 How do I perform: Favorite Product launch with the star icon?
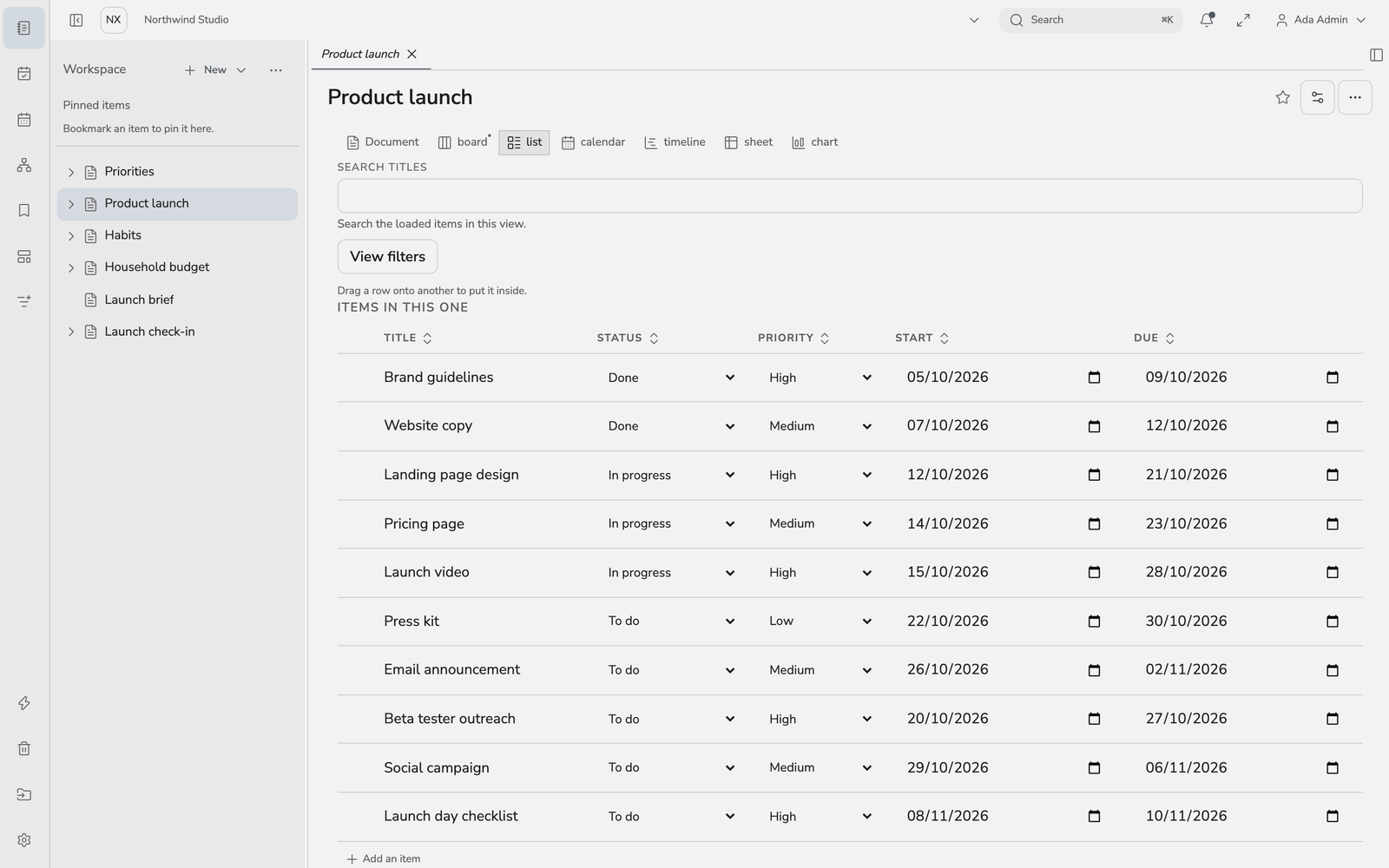(1282, 97)
